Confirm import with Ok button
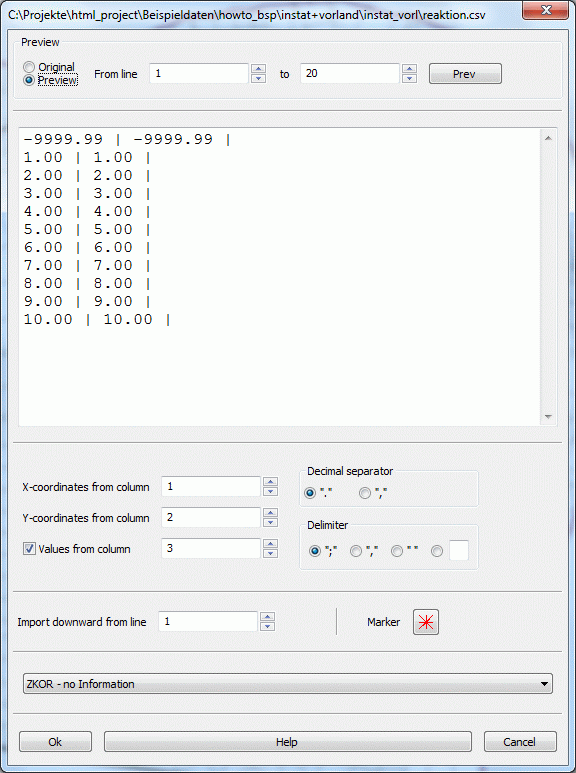This screenshot has height=773, width=576. tap(55, 741)
